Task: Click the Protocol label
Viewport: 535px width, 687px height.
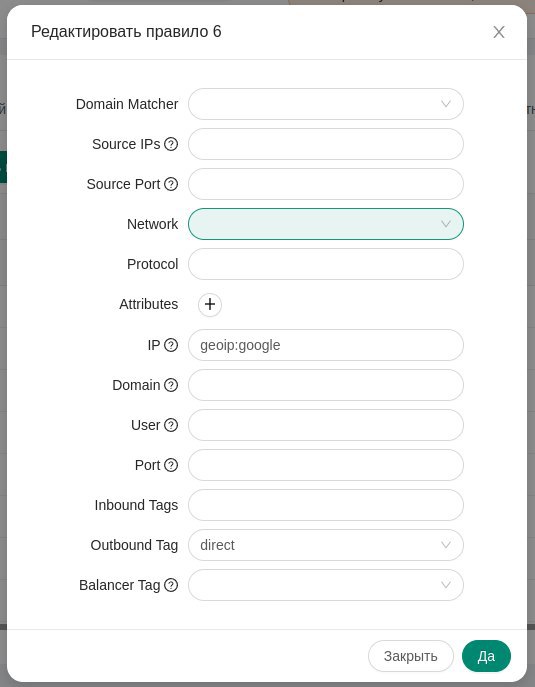Action: click(x=152, y=264)
